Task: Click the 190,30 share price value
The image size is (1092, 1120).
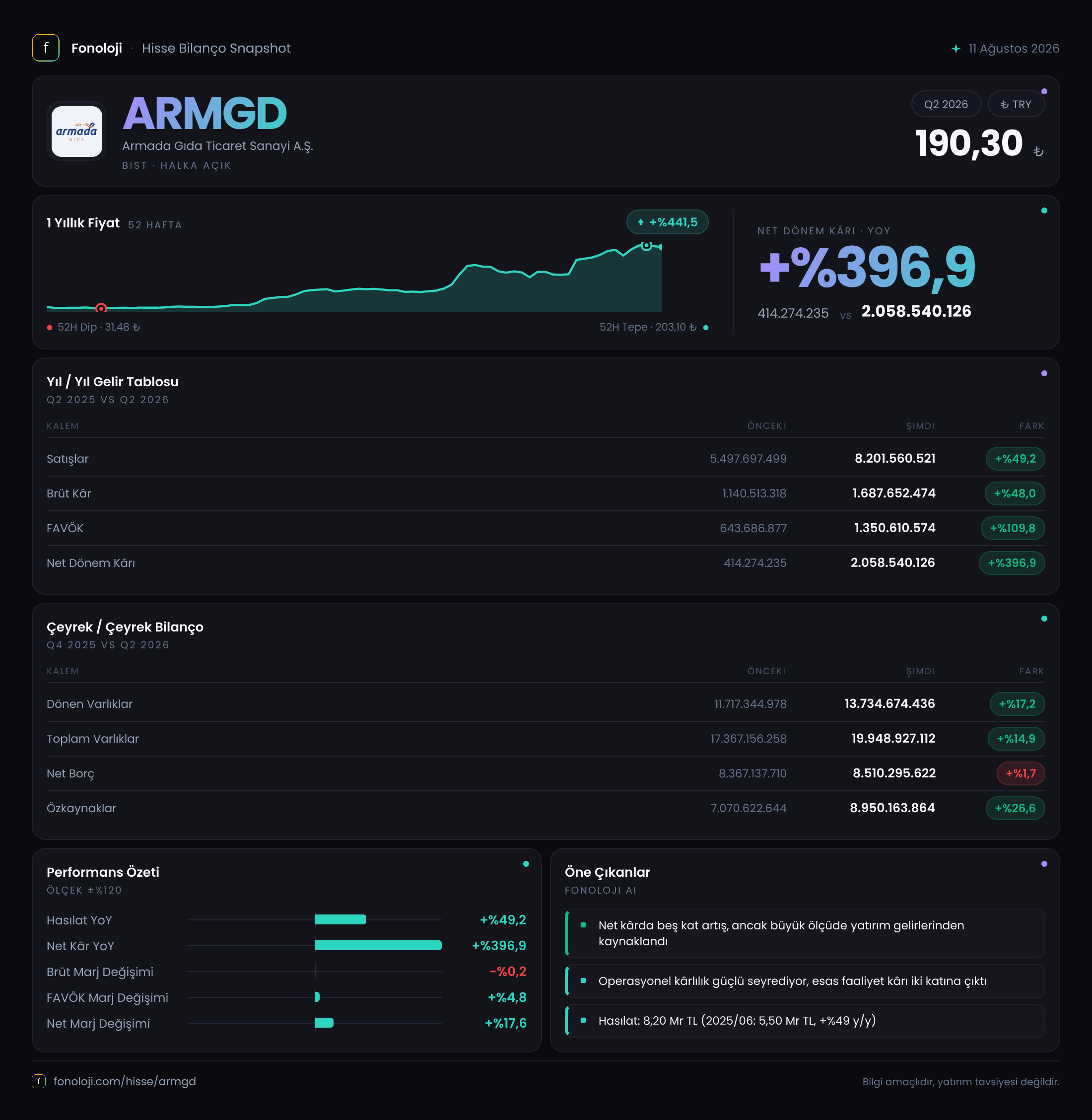Action: coord(969,143)
